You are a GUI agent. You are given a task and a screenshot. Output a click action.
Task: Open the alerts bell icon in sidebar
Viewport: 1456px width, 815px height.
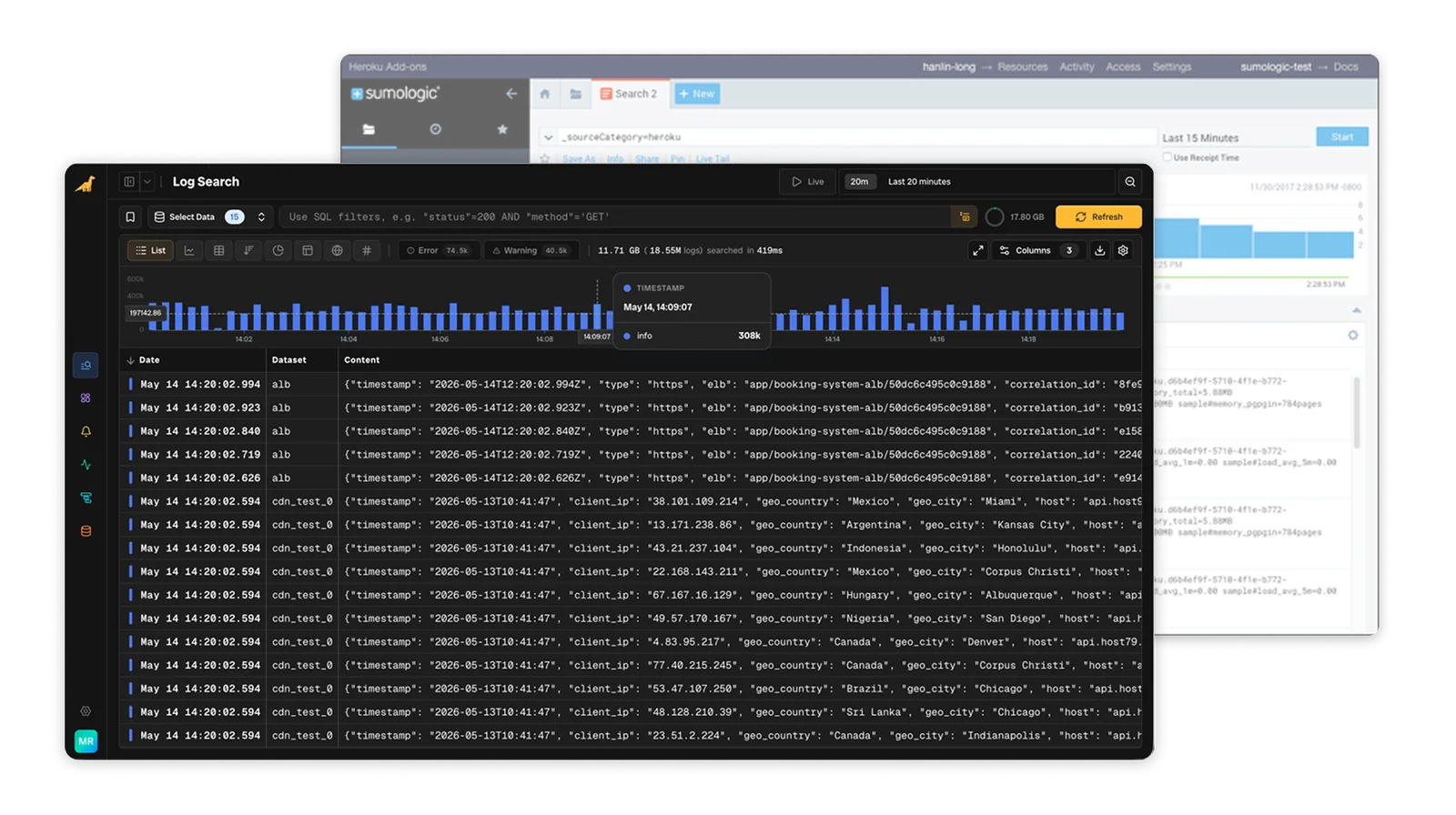tap(86, 431)
